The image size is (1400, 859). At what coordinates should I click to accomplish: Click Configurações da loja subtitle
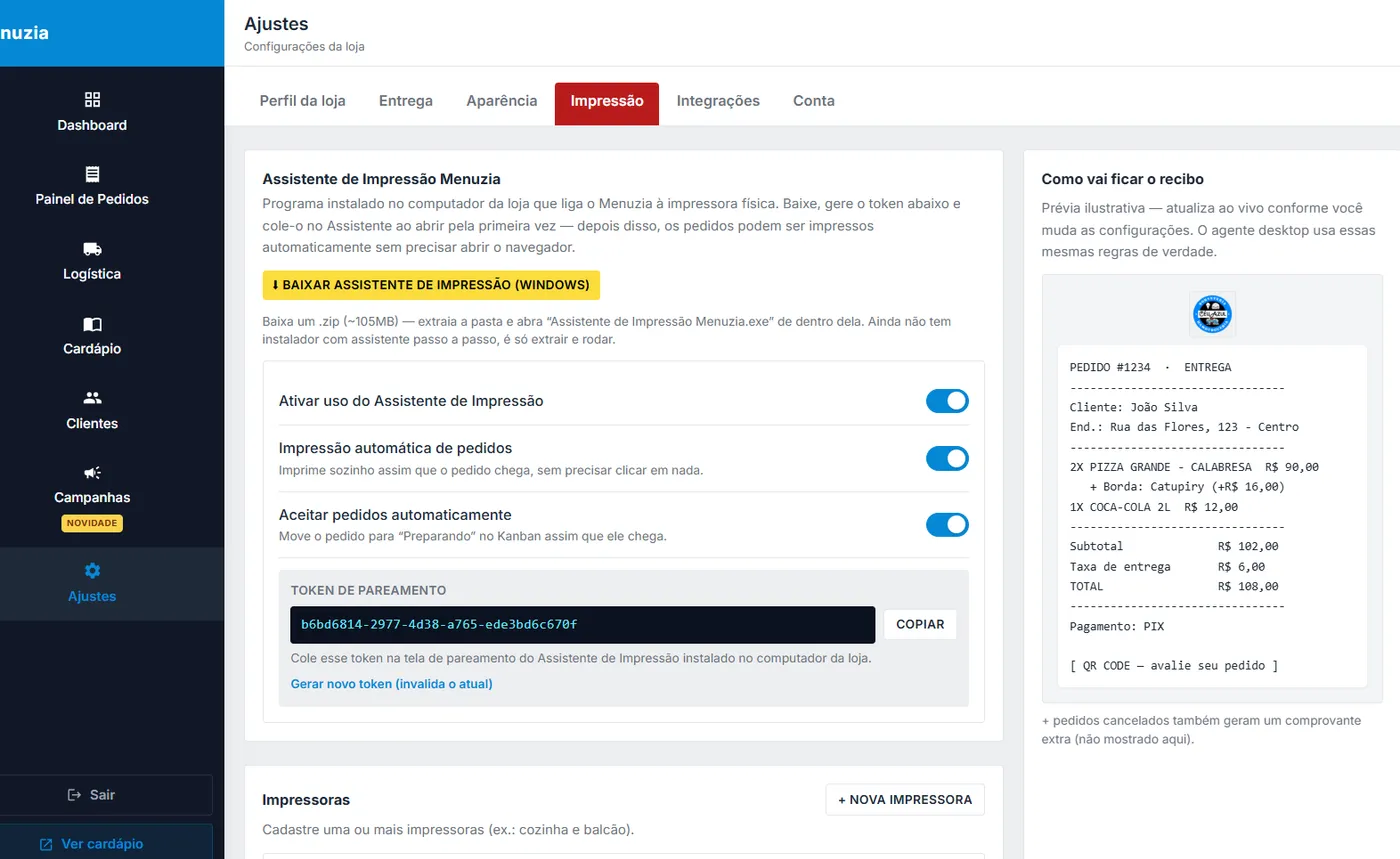click(x=304, y=47)
